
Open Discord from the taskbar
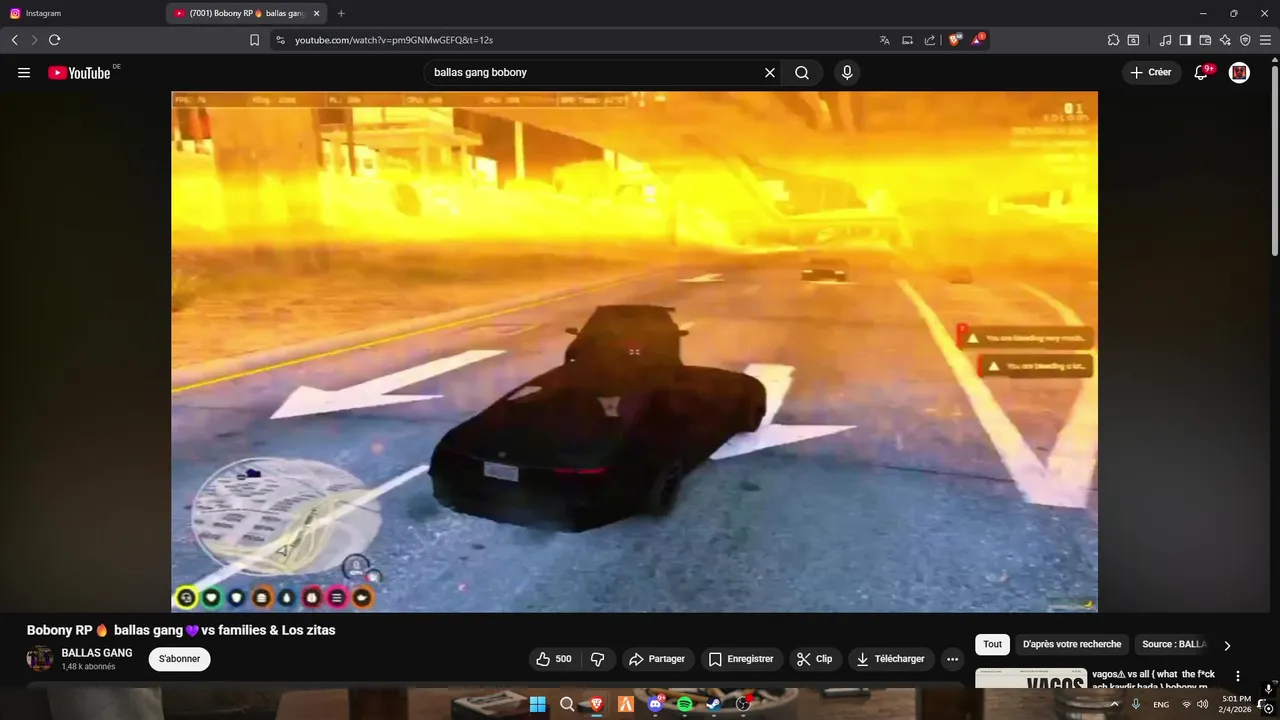pos(656,704)
